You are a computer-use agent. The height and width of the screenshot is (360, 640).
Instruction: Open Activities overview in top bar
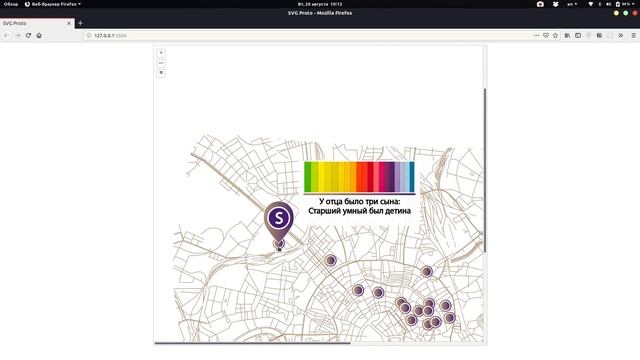[11, 4]
